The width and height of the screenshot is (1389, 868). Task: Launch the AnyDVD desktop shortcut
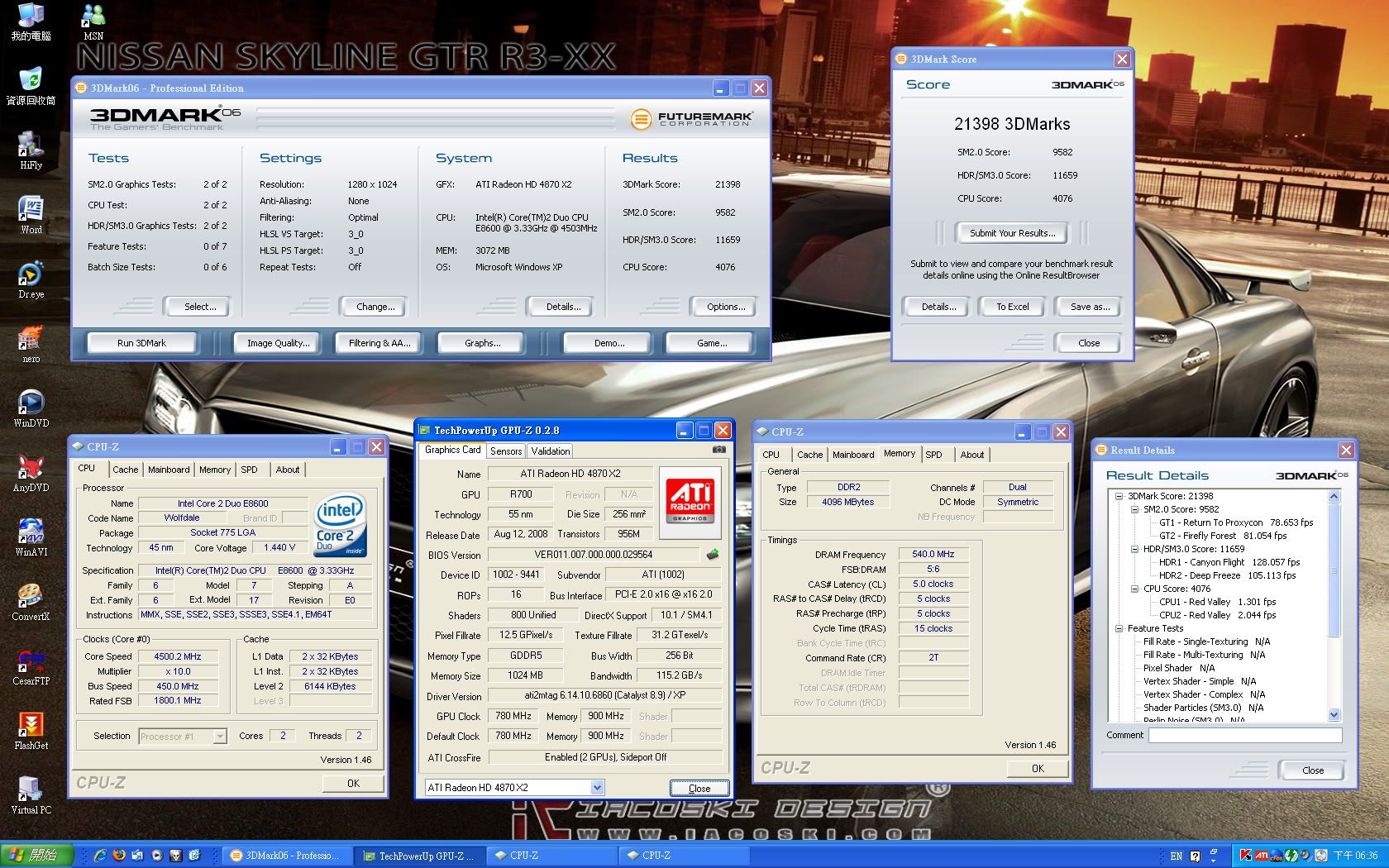click(31, 473)
